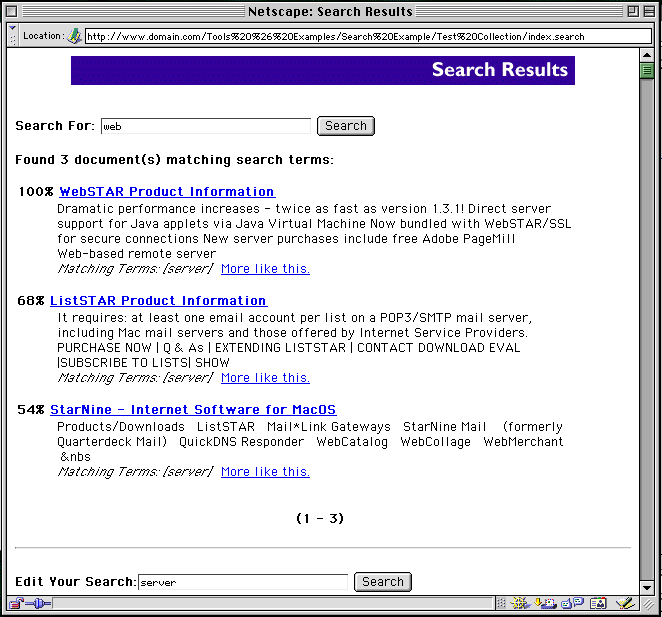
Task: Open StarNine Internet Software for MacOS link
Action: tap(193, 410)
